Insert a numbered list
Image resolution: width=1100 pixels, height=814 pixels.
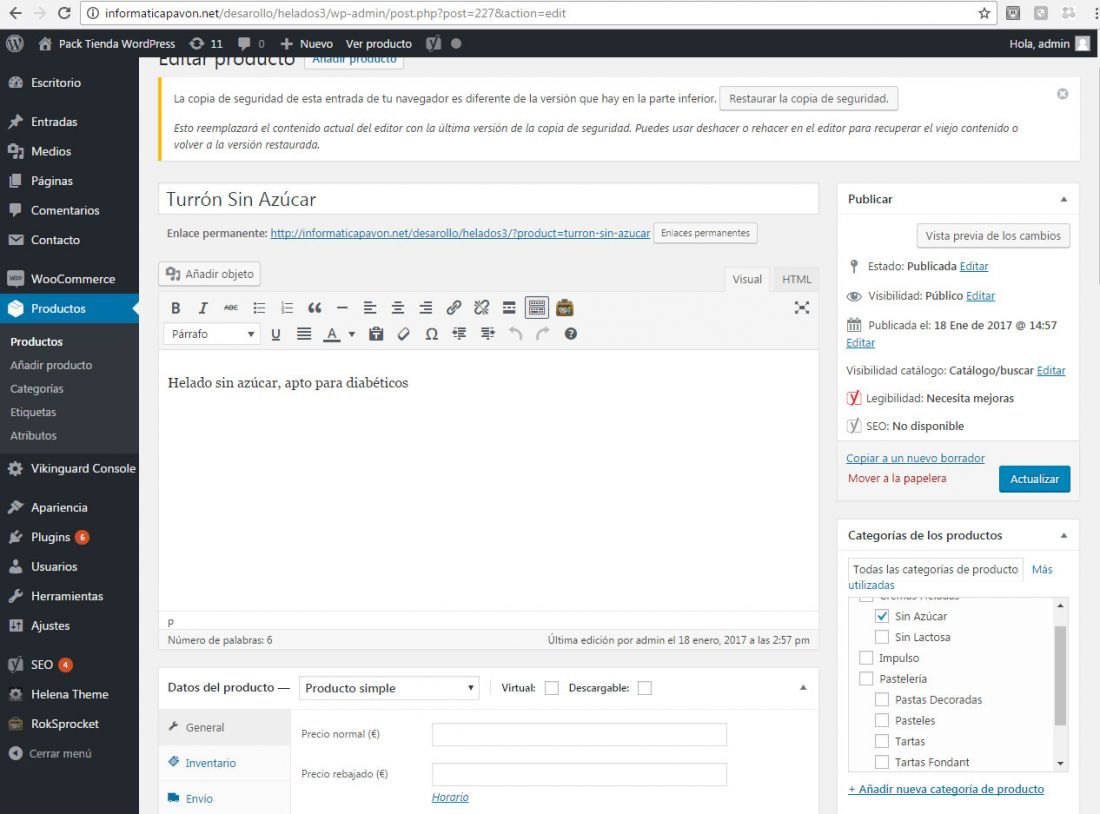287,308
